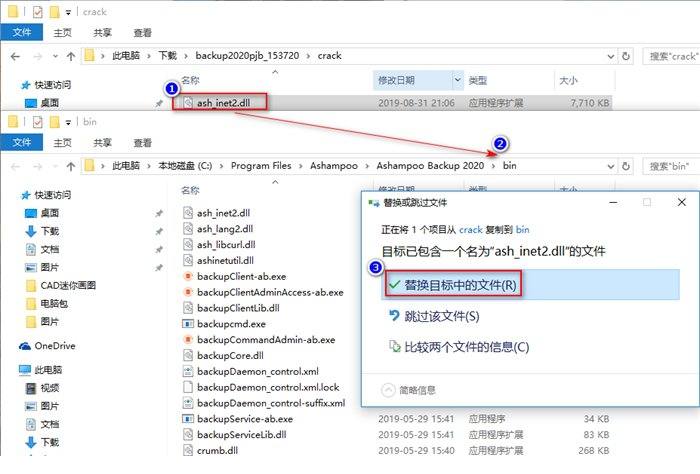
Task: Select ash_inet2.dll in crack folder
Action: pyautogui.click(x=223, y=103)
